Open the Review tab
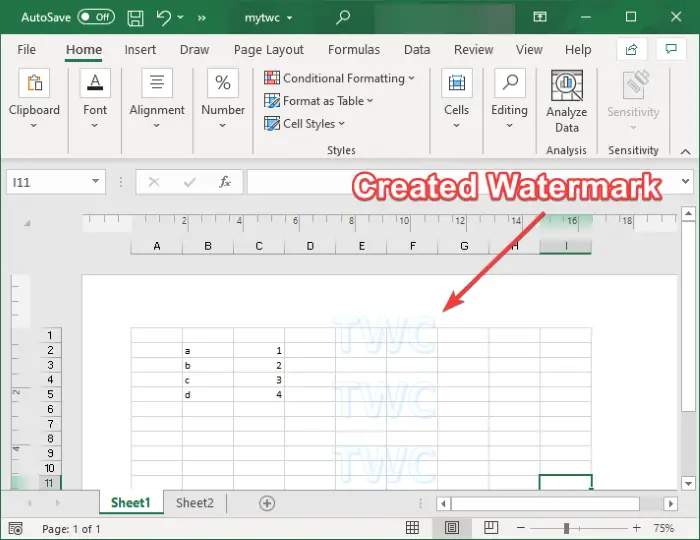 coord(474,50)
